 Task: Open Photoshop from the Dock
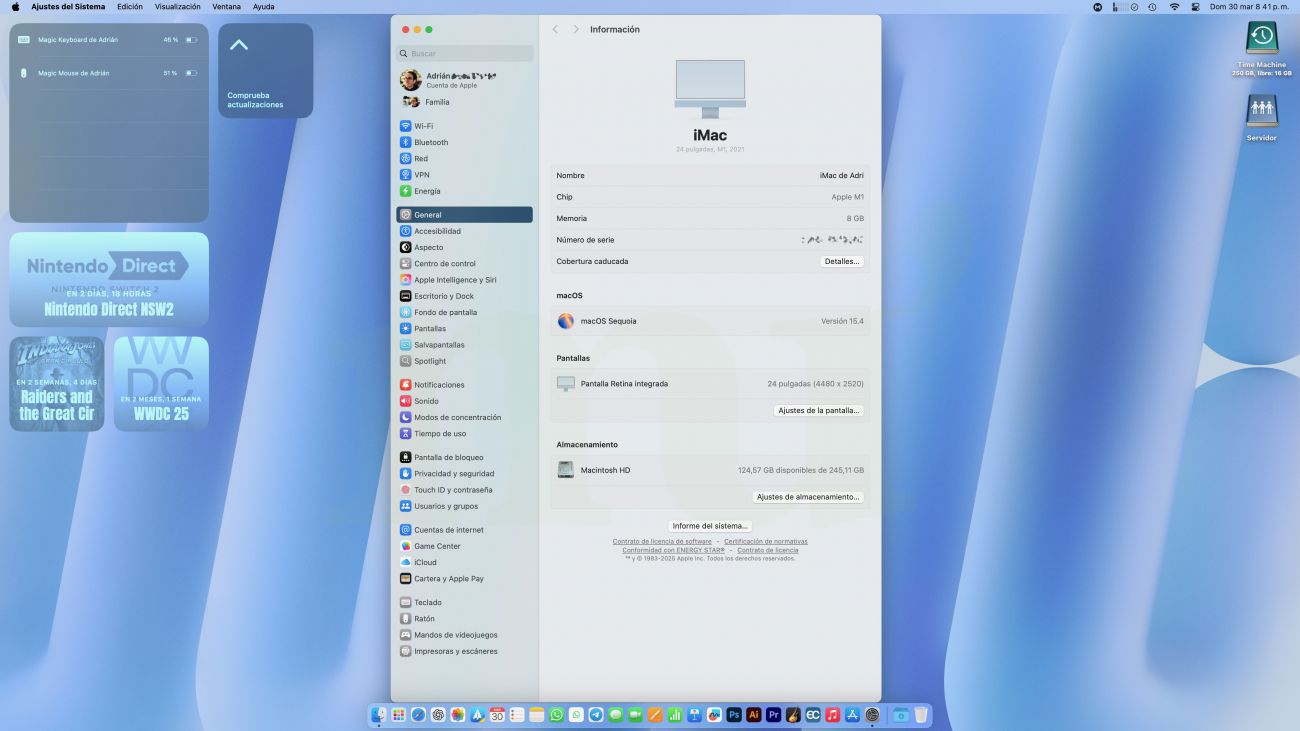(734, 715)
